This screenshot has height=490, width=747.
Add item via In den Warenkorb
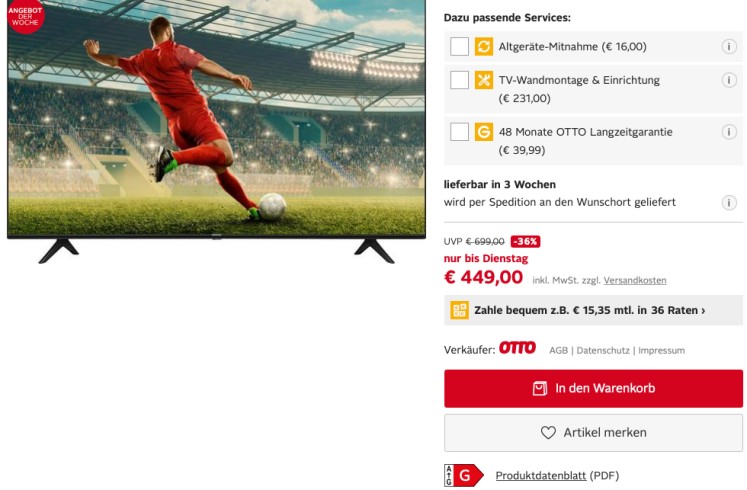click(x=593, y=389)
